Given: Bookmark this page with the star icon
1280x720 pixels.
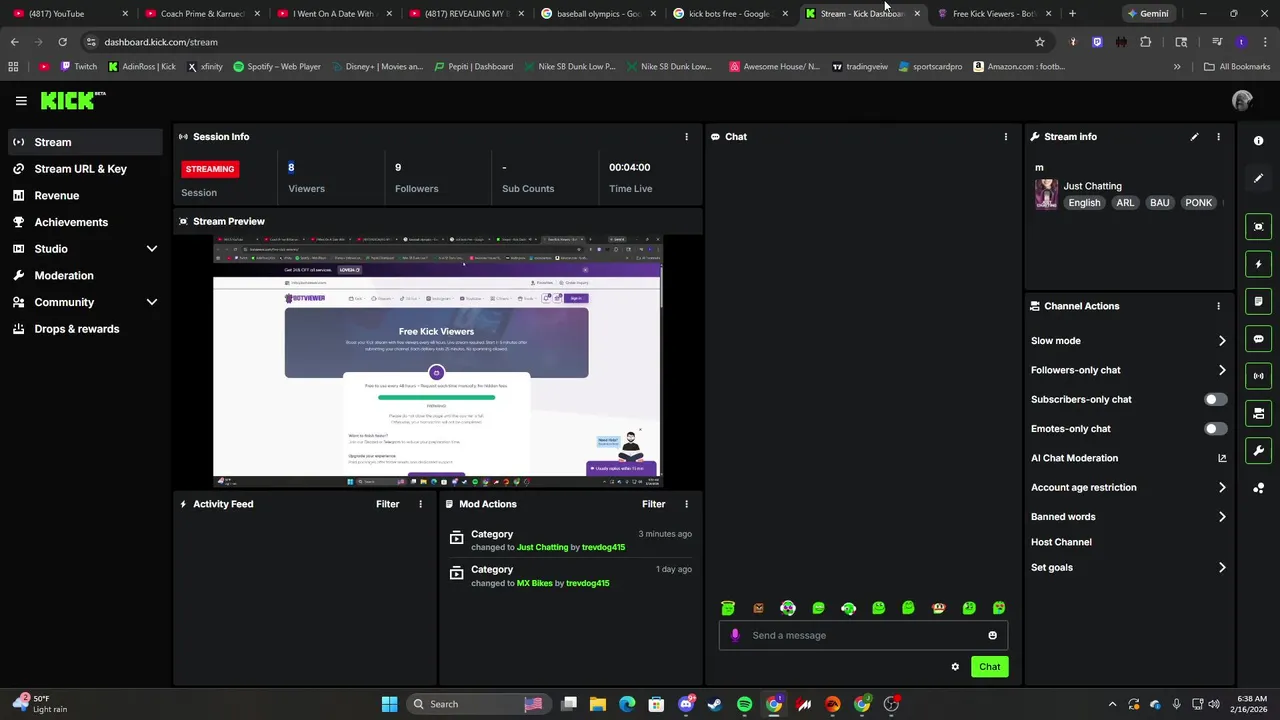Looking at the screenshot, I should coord(1040,42).
